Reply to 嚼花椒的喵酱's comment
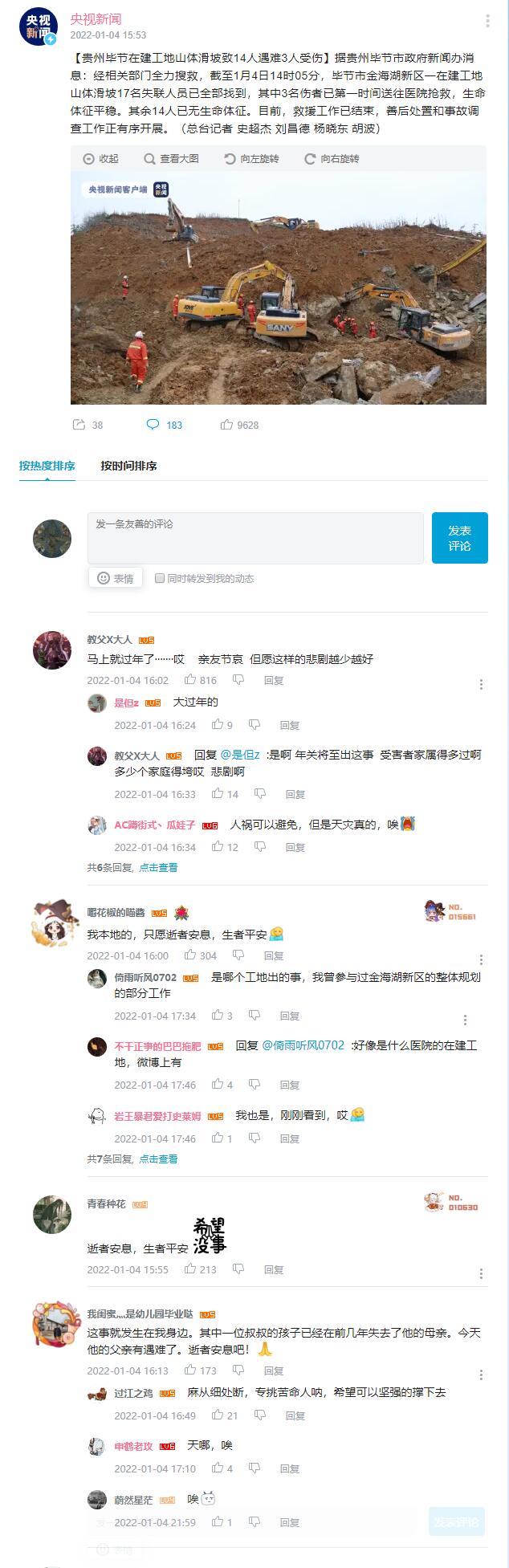 click(274, 955)
